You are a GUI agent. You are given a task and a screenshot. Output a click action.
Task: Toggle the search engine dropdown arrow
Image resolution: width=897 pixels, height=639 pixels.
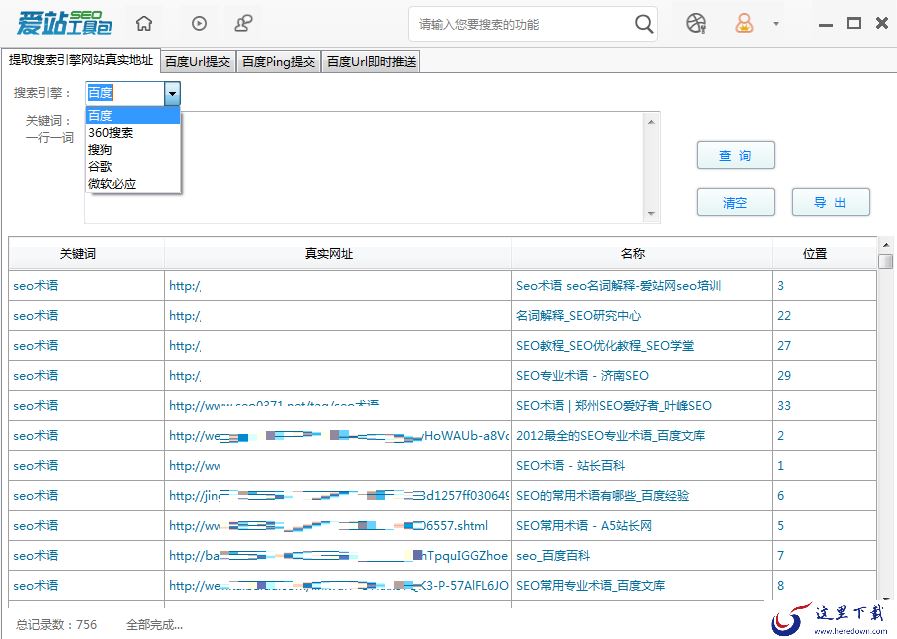tap(172, 93)
